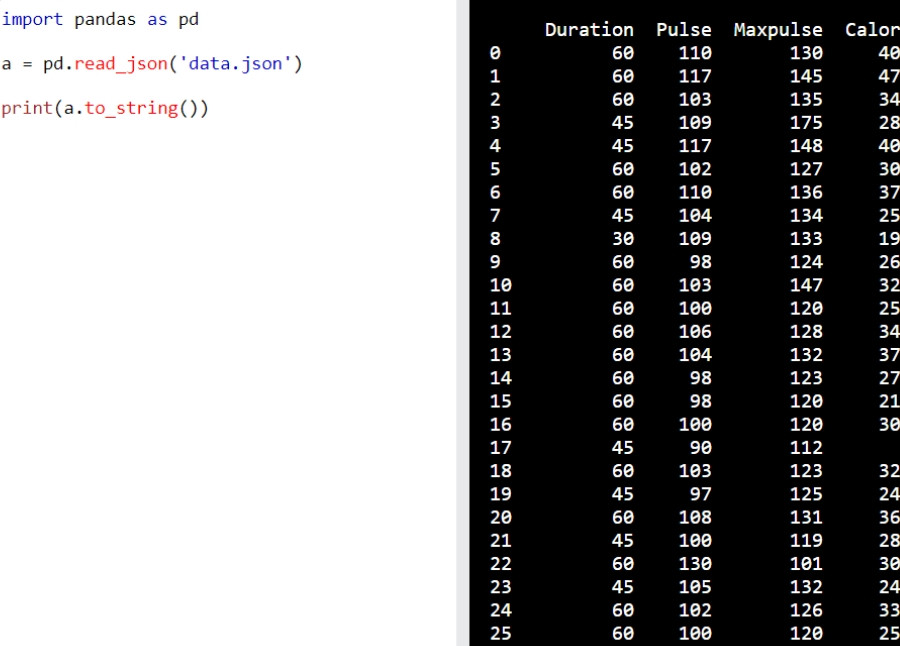Click the 'to_string' method name in the code

(x=131, y=108)
